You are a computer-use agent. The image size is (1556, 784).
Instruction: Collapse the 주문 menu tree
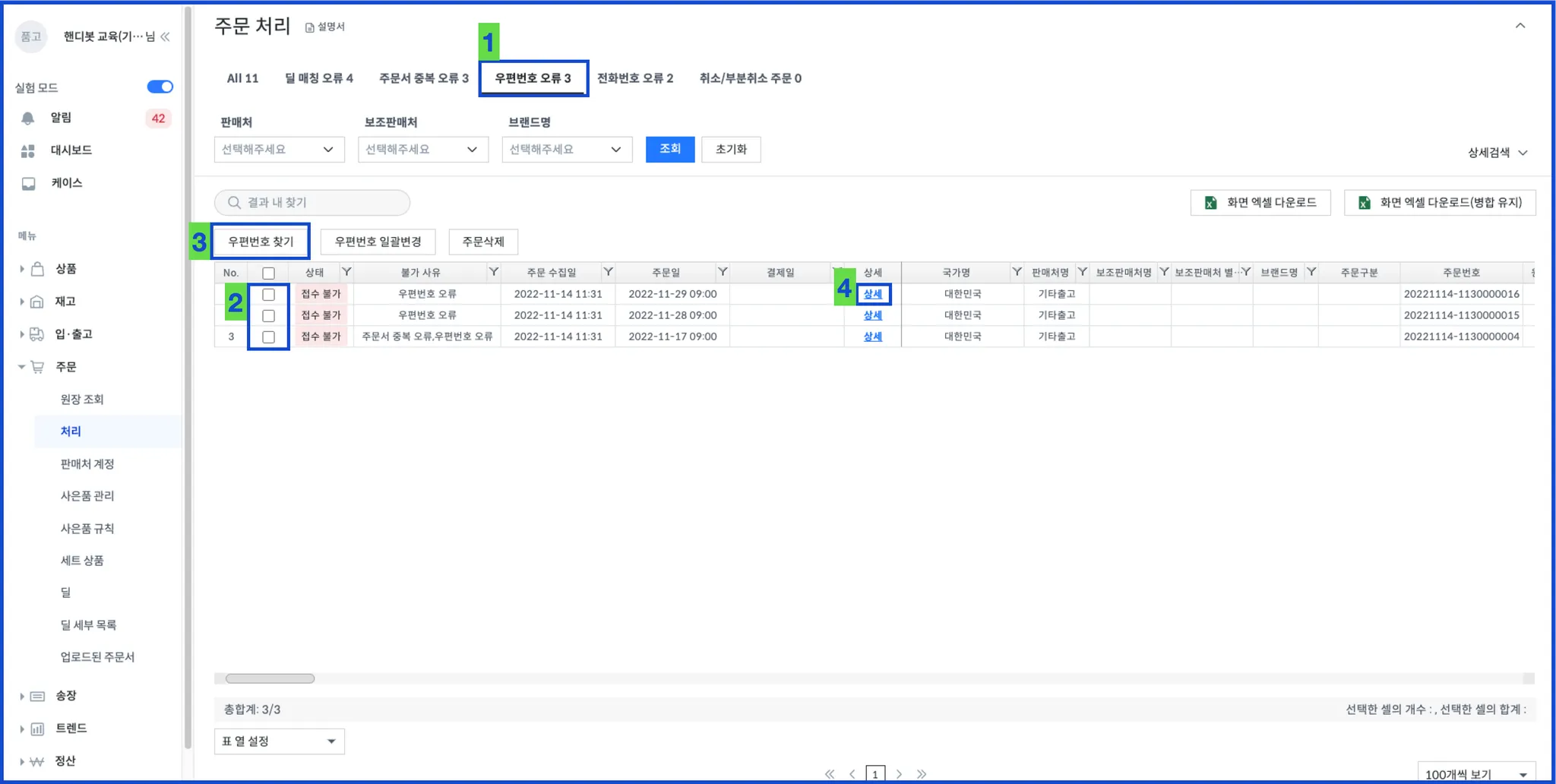pos(22,367)
